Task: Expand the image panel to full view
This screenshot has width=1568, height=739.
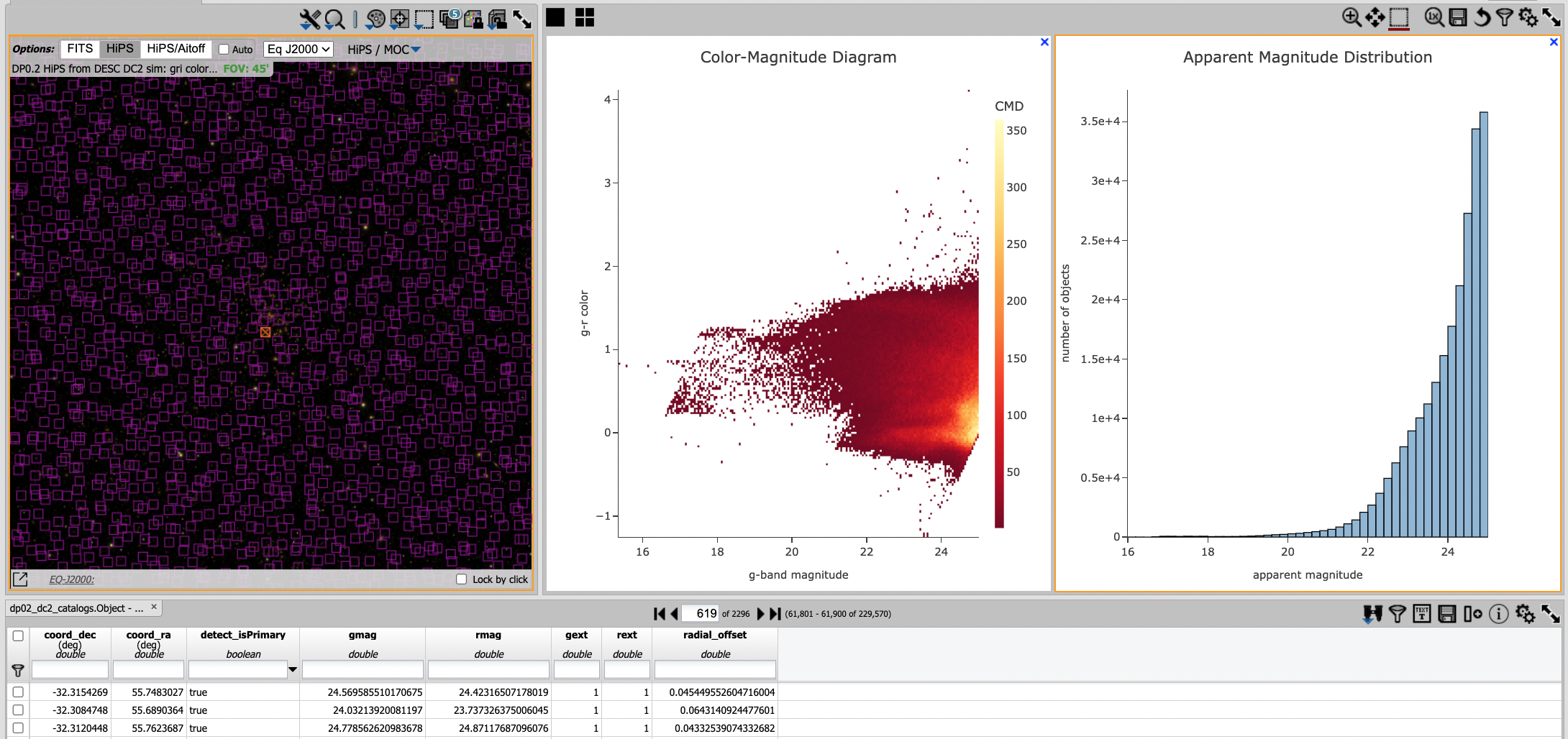Action: coord(522,19)
